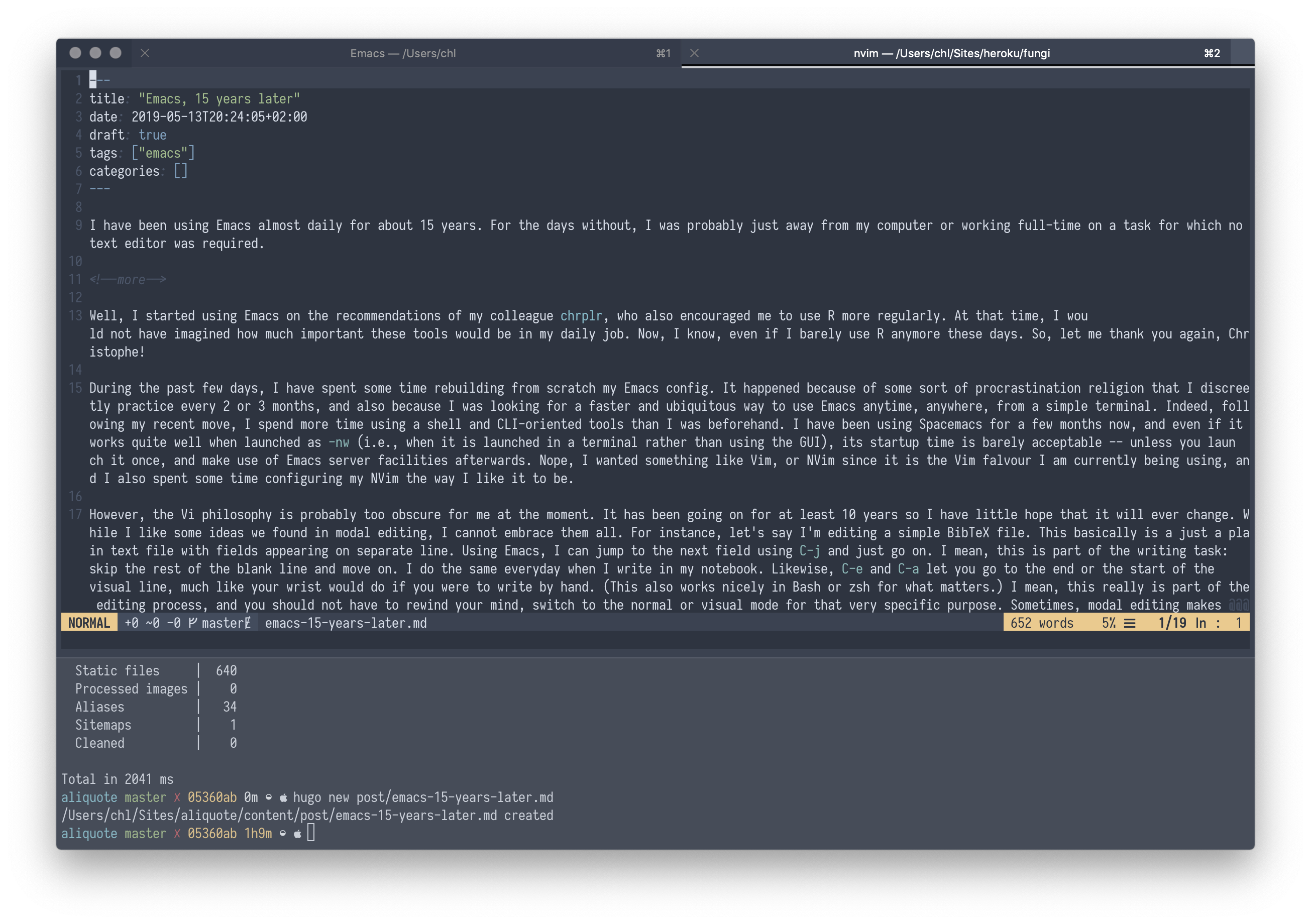Image resolution: width=1311 pixels, height=924 pixels.
Task: Close the Emacs tab with its X icon
Action: click(x=145, y=53)
